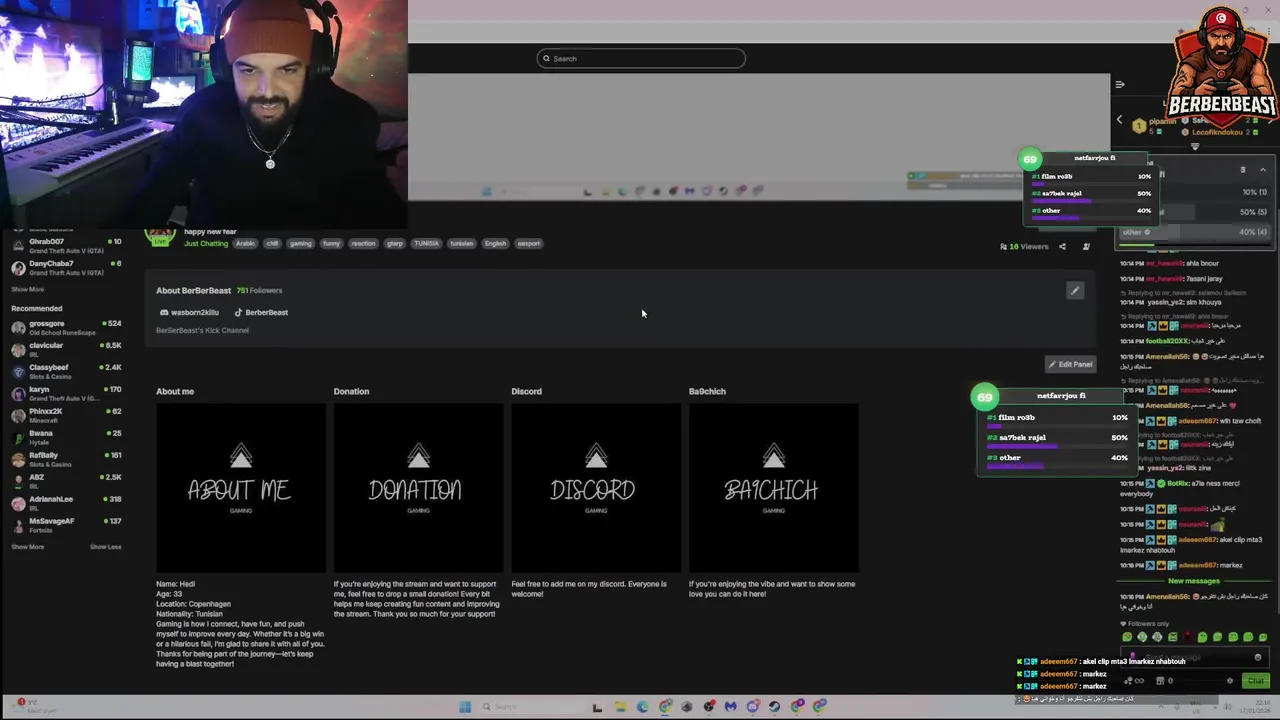Click the pencil edit icon in About section

(x=1075, y=291)
